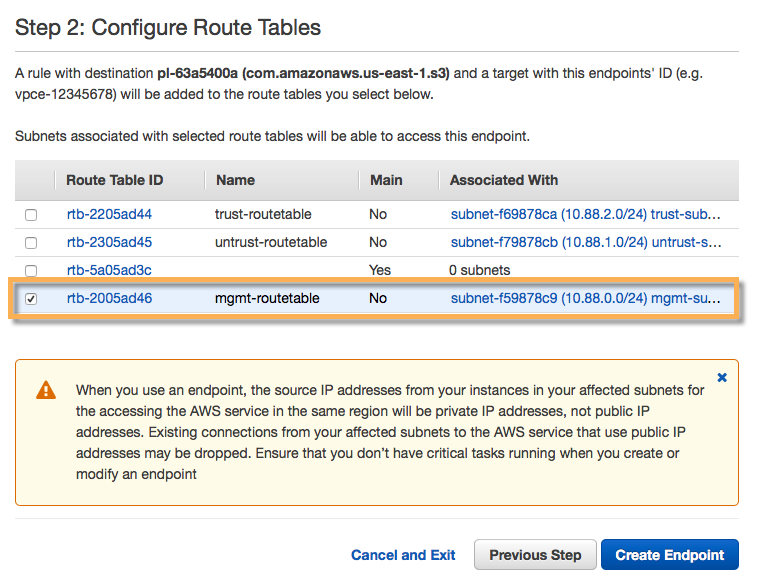The height and width of the screenshot is (587, 769).
Task: Open subnet-f59878c9 mgmt subnet link
Action: [585, 298]
